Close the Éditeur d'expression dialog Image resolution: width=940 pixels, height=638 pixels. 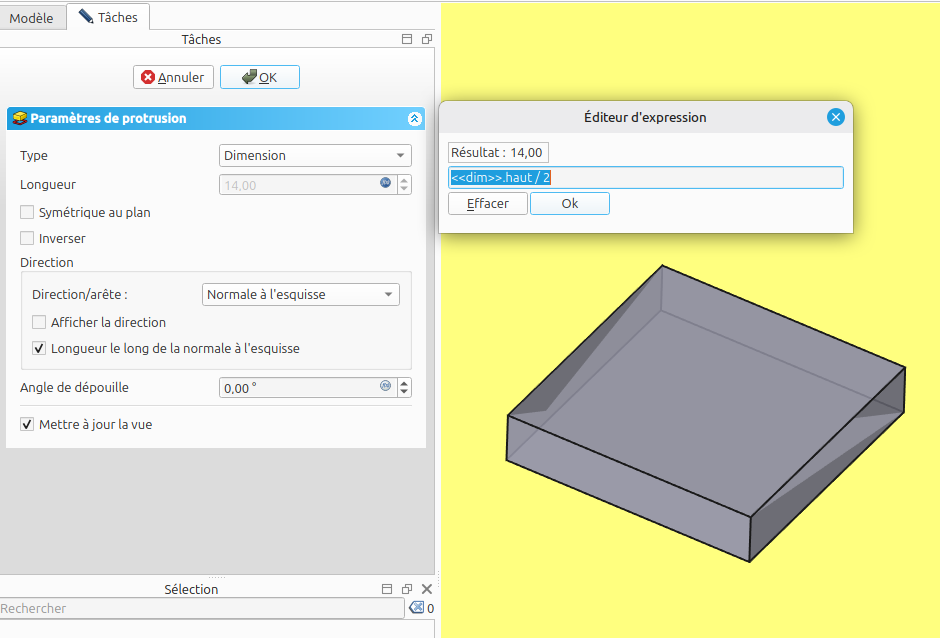(x=836, y=117)
